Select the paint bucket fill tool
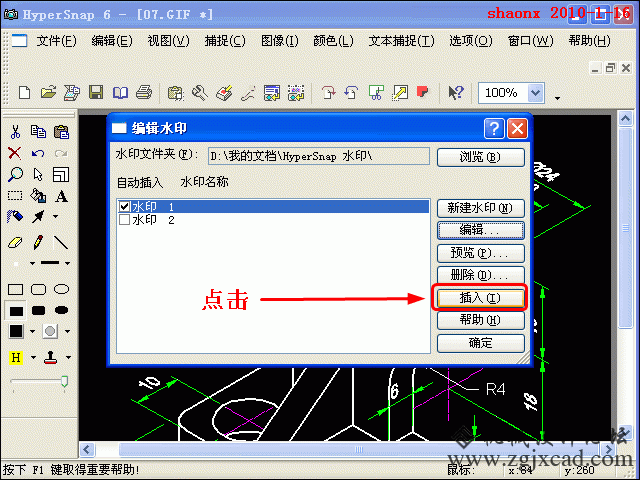 coord(38,196)
